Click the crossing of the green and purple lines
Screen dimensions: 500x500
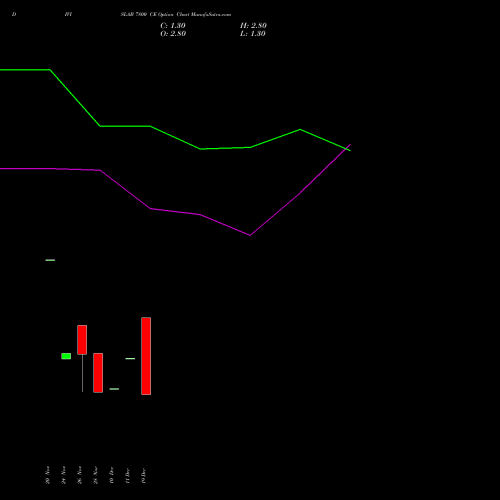pos(346,149)
